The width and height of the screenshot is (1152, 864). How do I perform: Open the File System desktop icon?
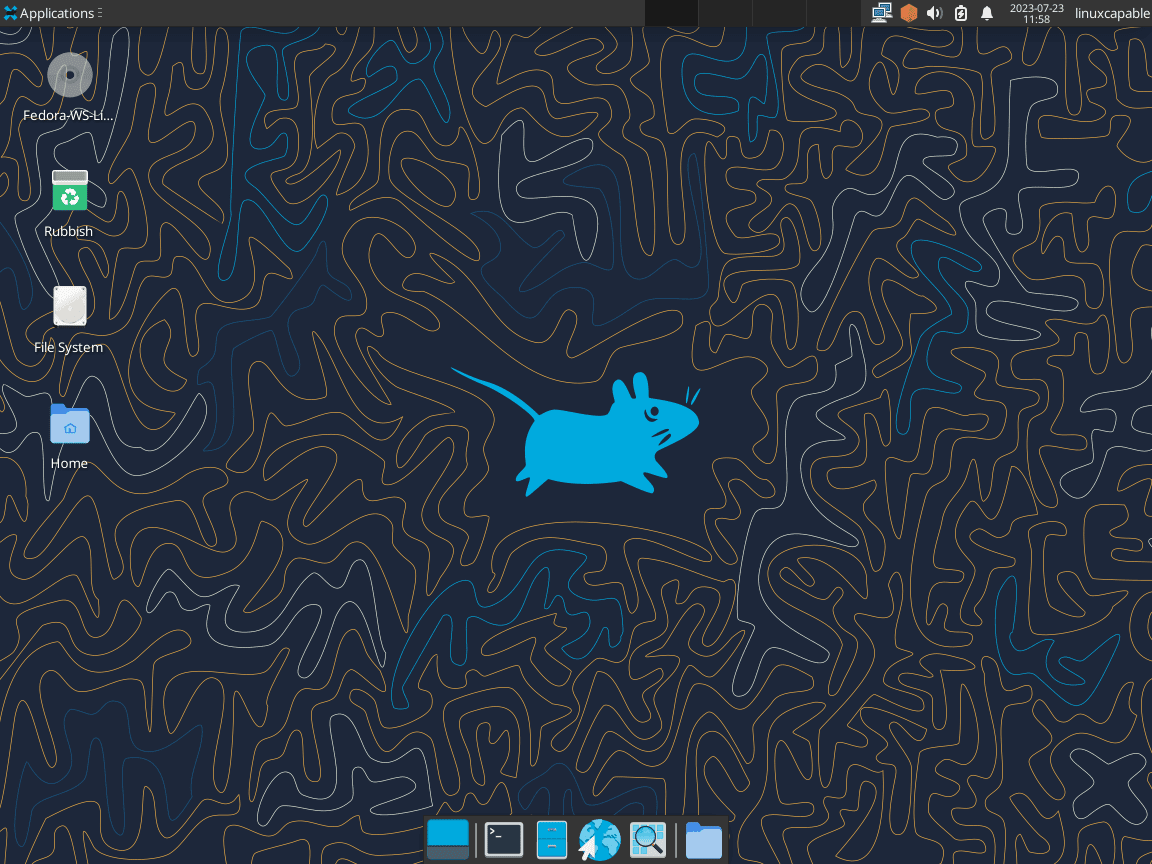coord(69,305)
